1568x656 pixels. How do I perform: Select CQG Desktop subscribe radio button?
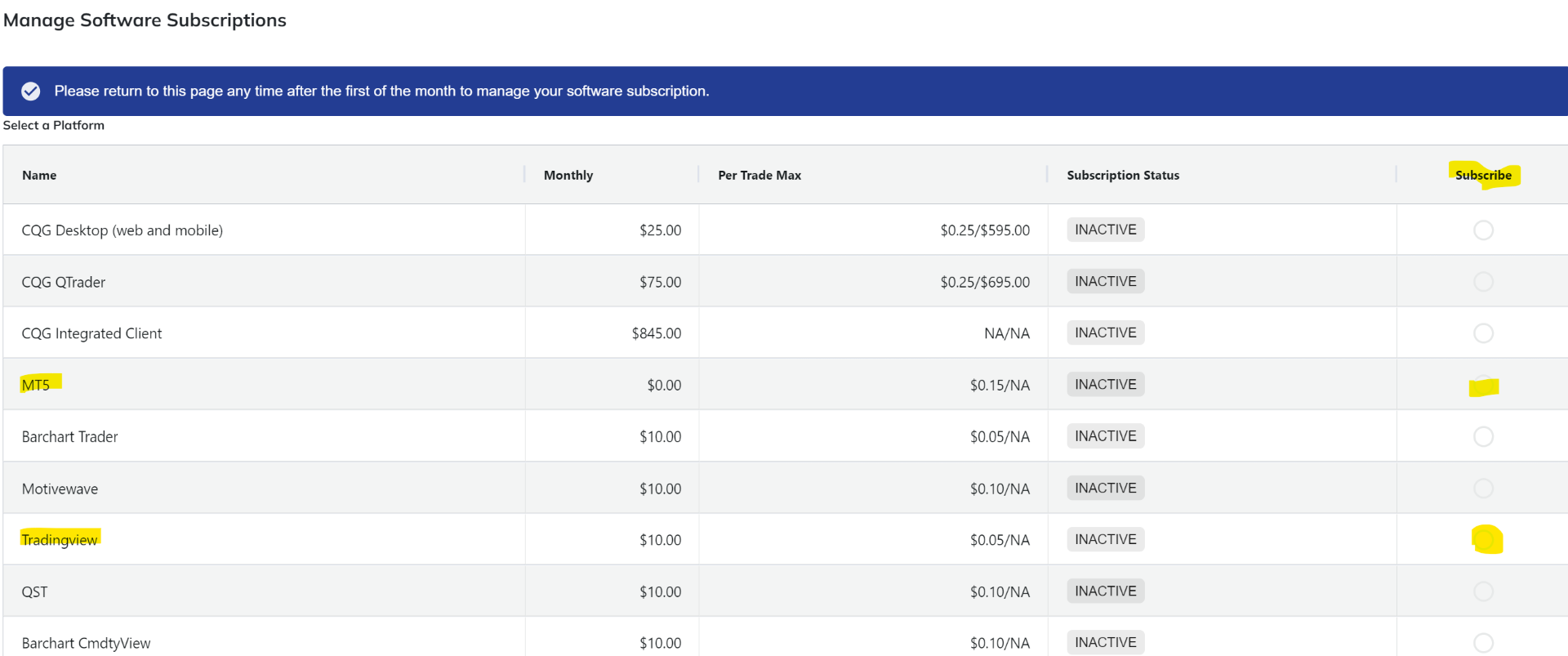pyautogui.click(x=1483, y=230)
